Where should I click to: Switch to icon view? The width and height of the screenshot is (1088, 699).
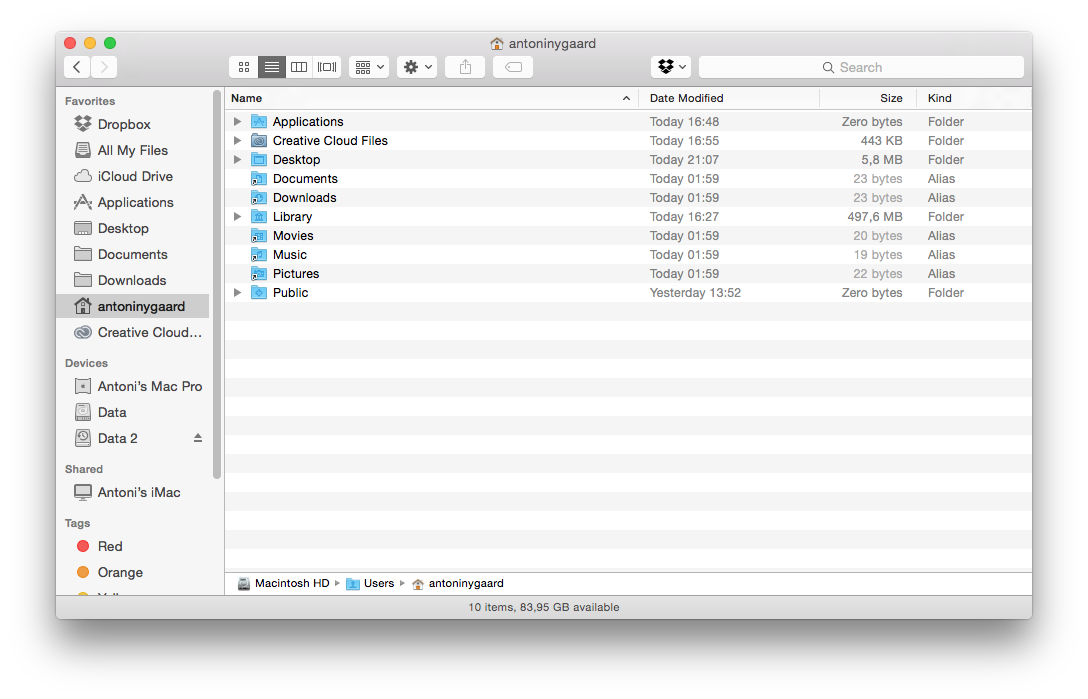coord(244,67)
